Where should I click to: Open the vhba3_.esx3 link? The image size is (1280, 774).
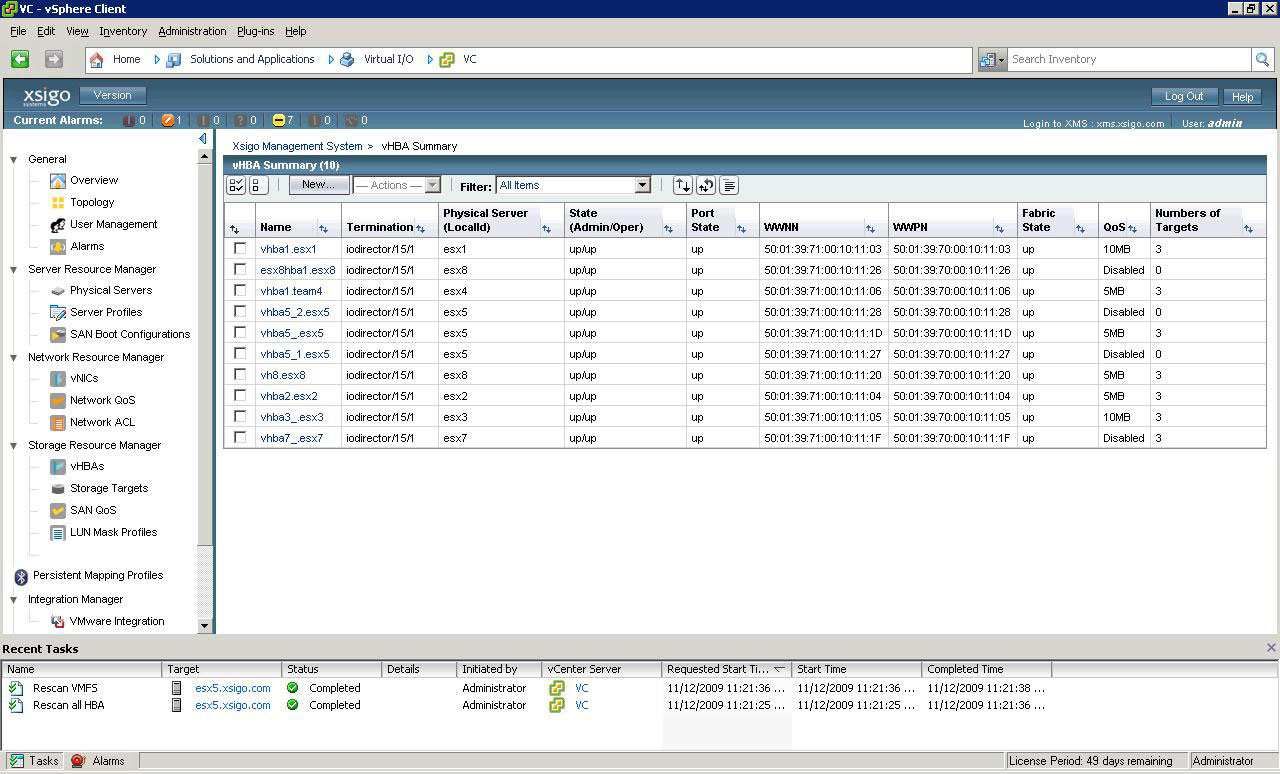pos(292,417)
